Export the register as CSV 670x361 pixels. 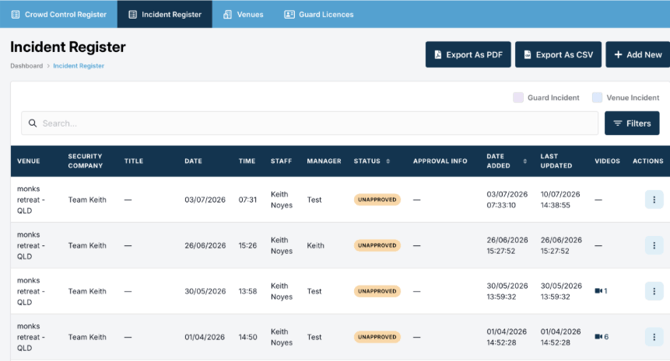(558, 55)
